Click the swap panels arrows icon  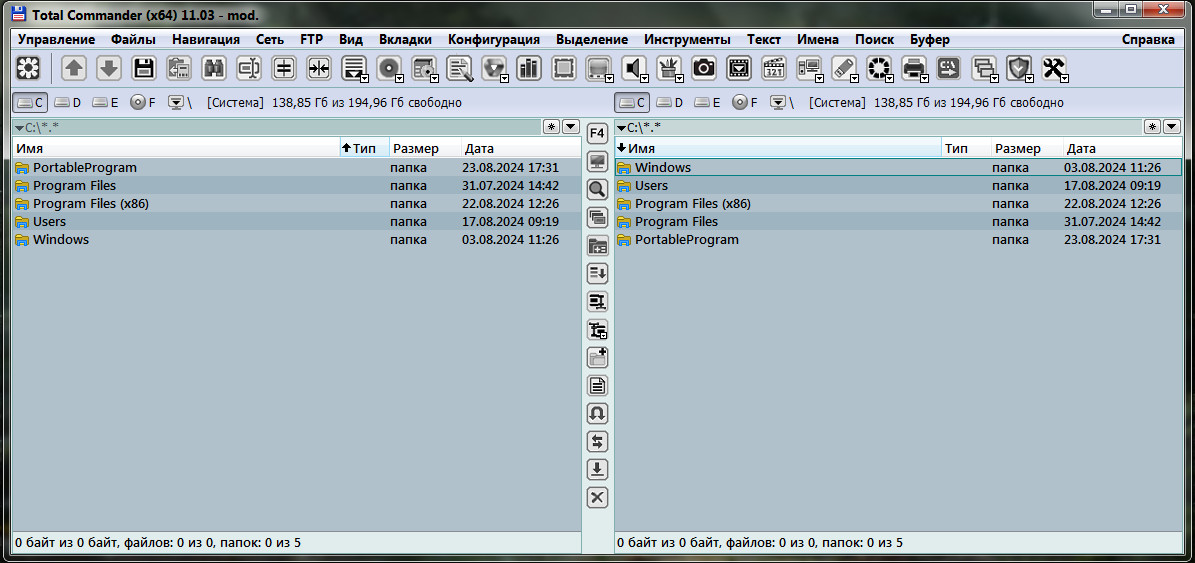598,441
